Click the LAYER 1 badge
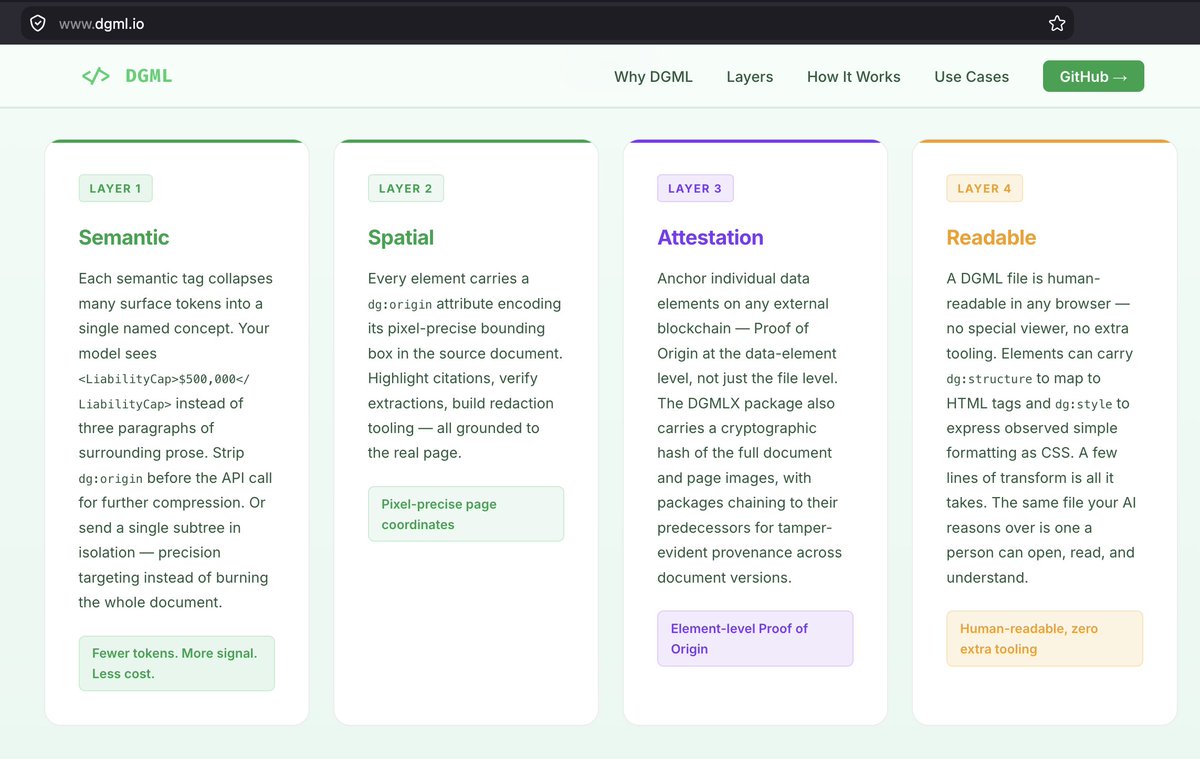This screenshot has width=1200, height=759. click(x=116, y=188)
